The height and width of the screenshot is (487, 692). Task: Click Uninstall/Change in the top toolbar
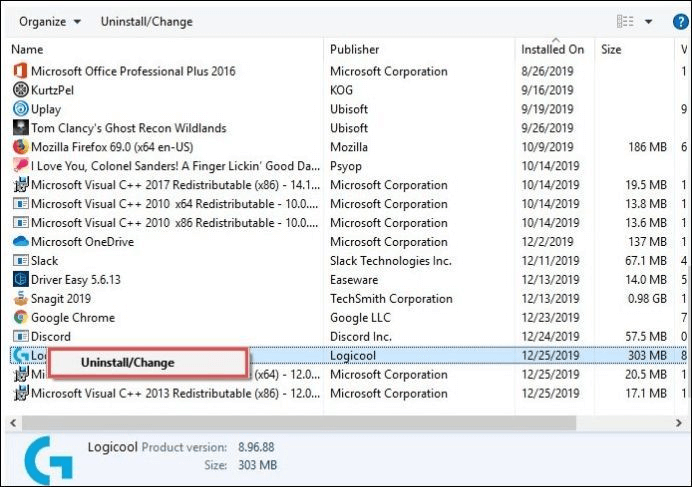pos(146,21)
